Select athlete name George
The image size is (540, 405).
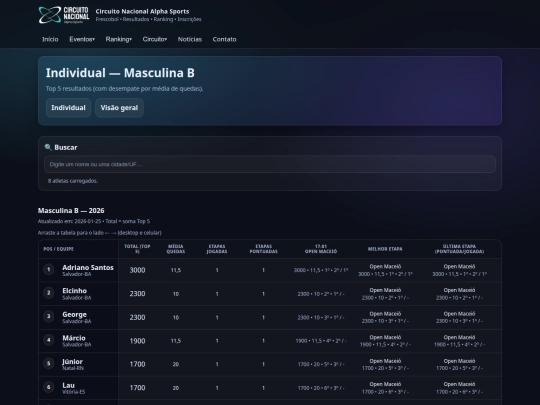74,314
